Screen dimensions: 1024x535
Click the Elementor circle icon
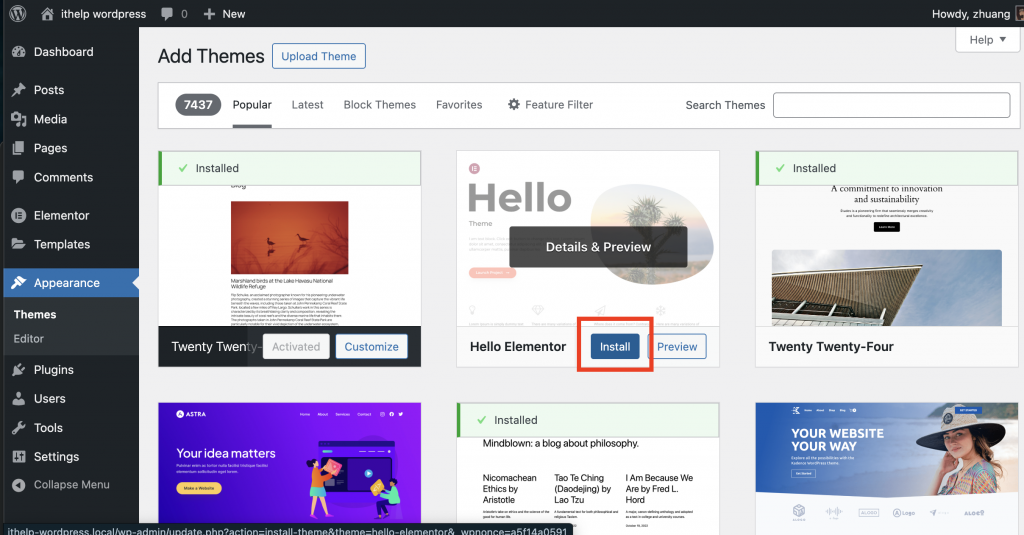(19, 215)
